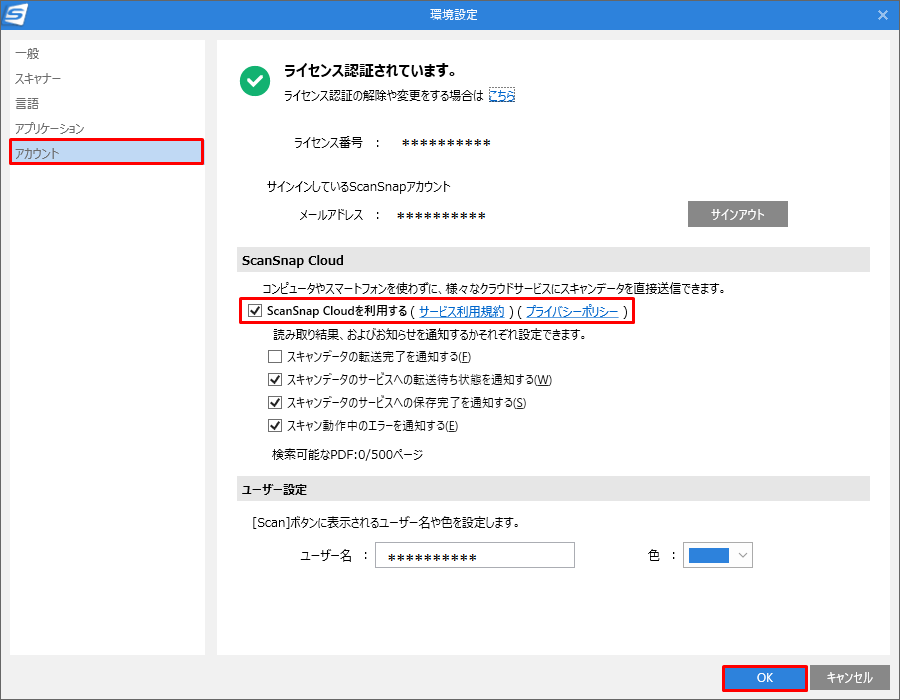The width and height of the screenshot is (900, 700).
Task: Click the green license verified checkmark icon
Action: 255,81
